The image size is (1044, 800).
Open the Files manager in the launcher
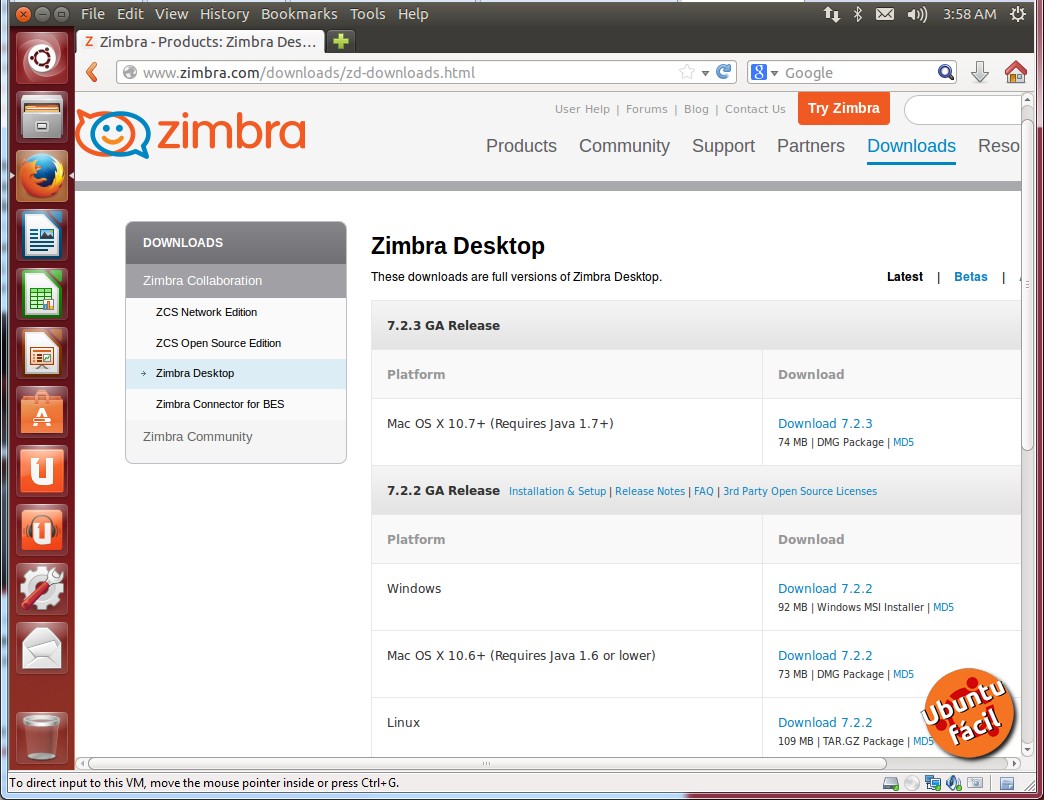pos(42,117)
